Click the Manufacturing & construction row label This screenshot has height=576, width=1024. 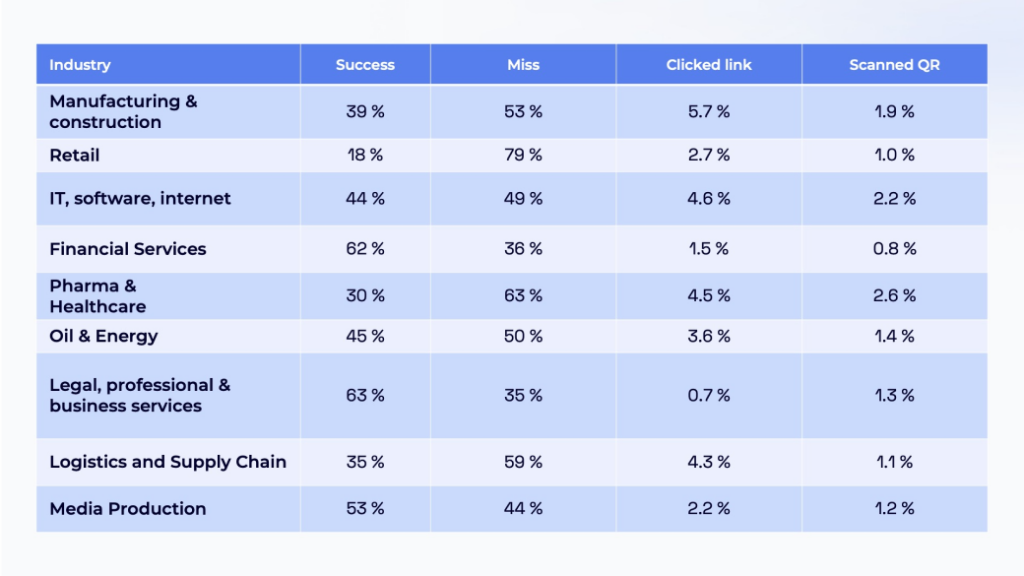123,112
